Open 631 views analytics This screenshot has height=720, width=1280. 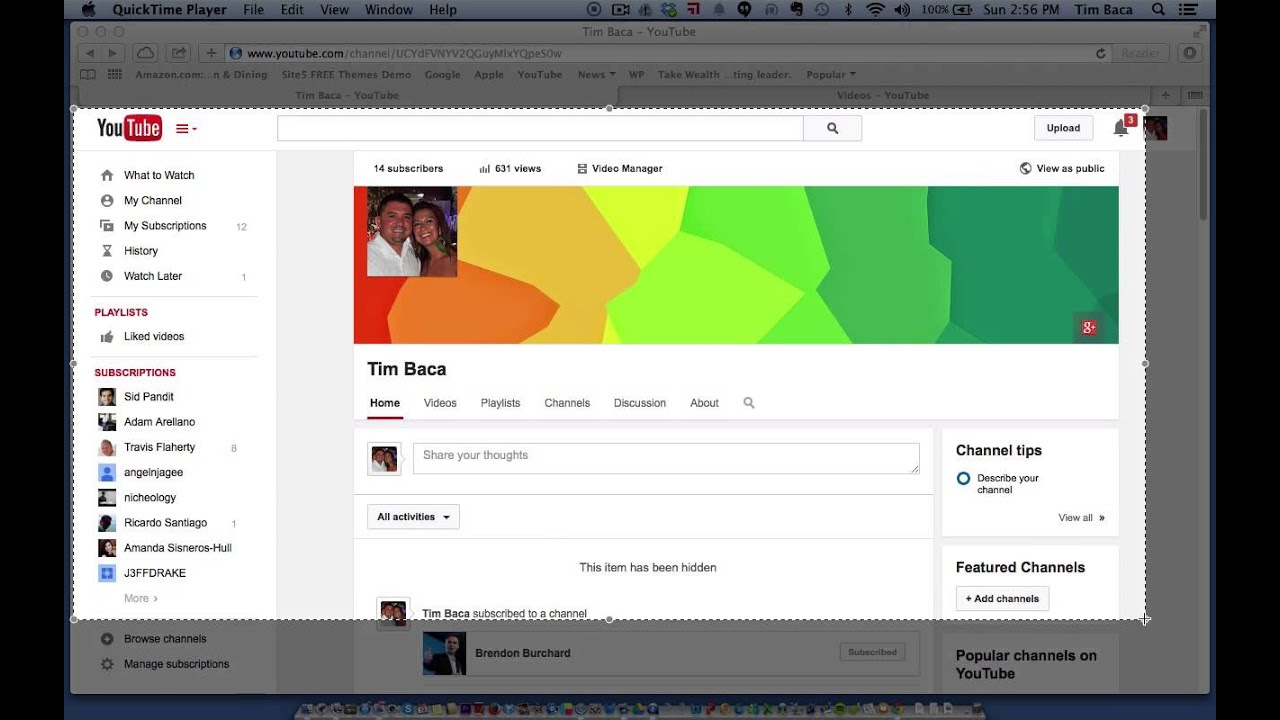(x=510, y=168)
